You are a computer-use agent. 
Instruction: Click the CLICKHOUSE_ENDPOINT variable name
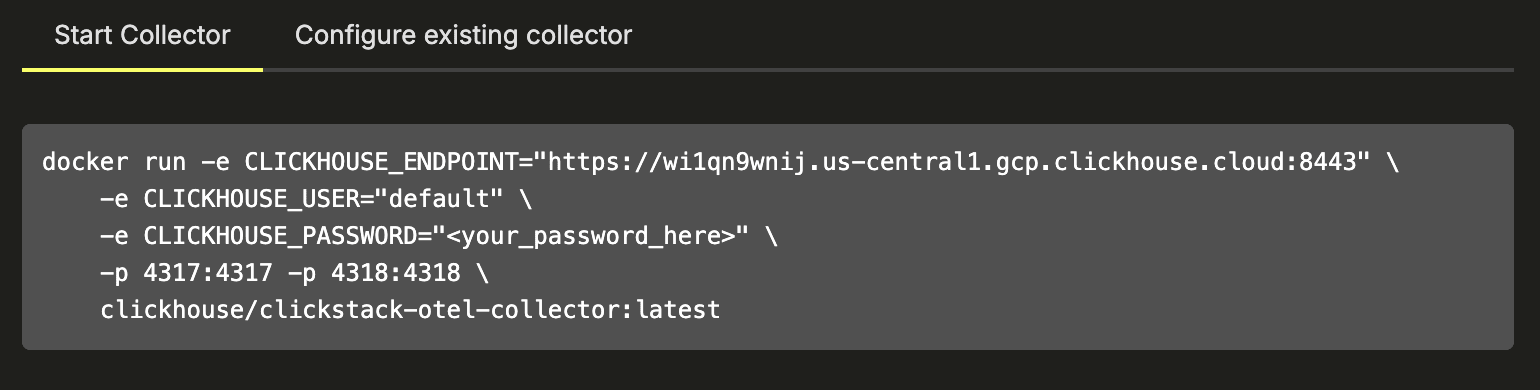click(x=382, y=162)
